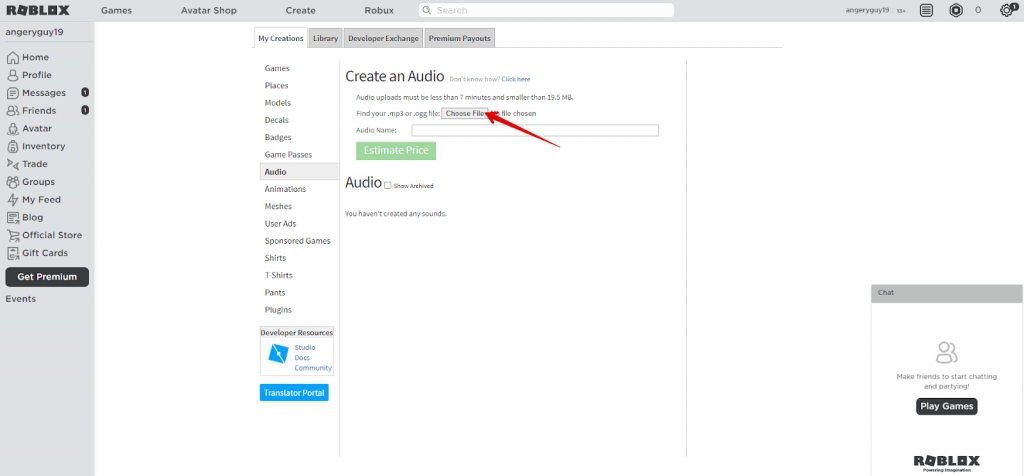Open the Profile sidebar icon
This screenshot has height=476, width=1024.
click(x=12, y=75)
